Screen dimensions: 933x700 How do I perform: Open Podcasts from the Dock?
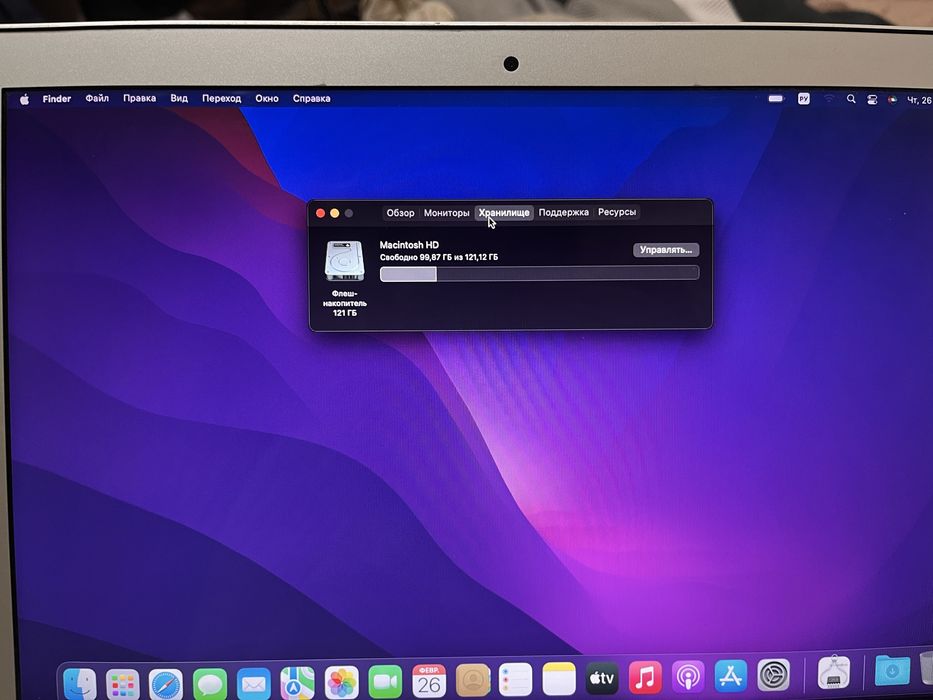pyautogui.click(x=688, y=677)
